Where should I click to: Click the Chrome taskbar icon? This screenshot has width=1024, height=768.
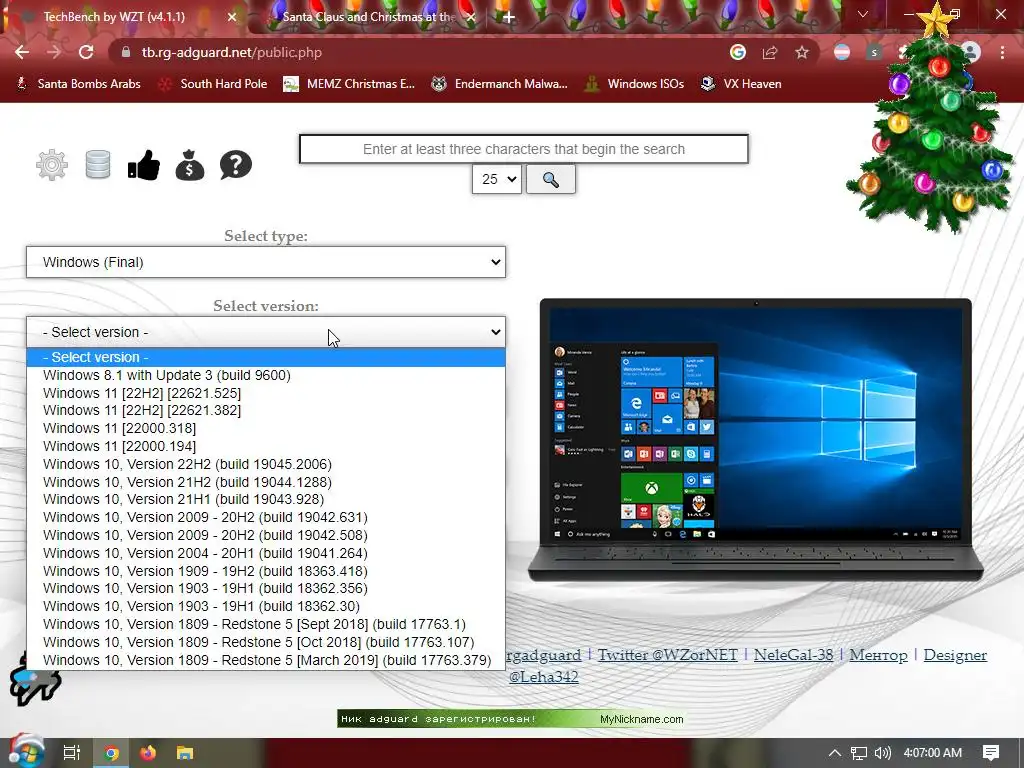[x=111, y=753]
